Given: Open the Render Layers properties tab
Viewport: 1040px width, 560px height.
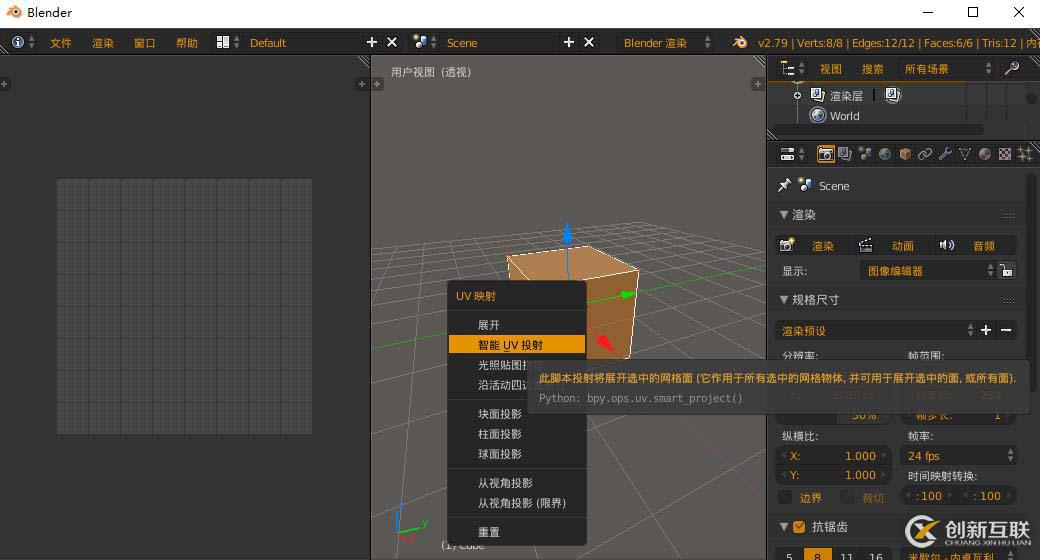Looking at the screenshot, I should click(x=845, y=154).
